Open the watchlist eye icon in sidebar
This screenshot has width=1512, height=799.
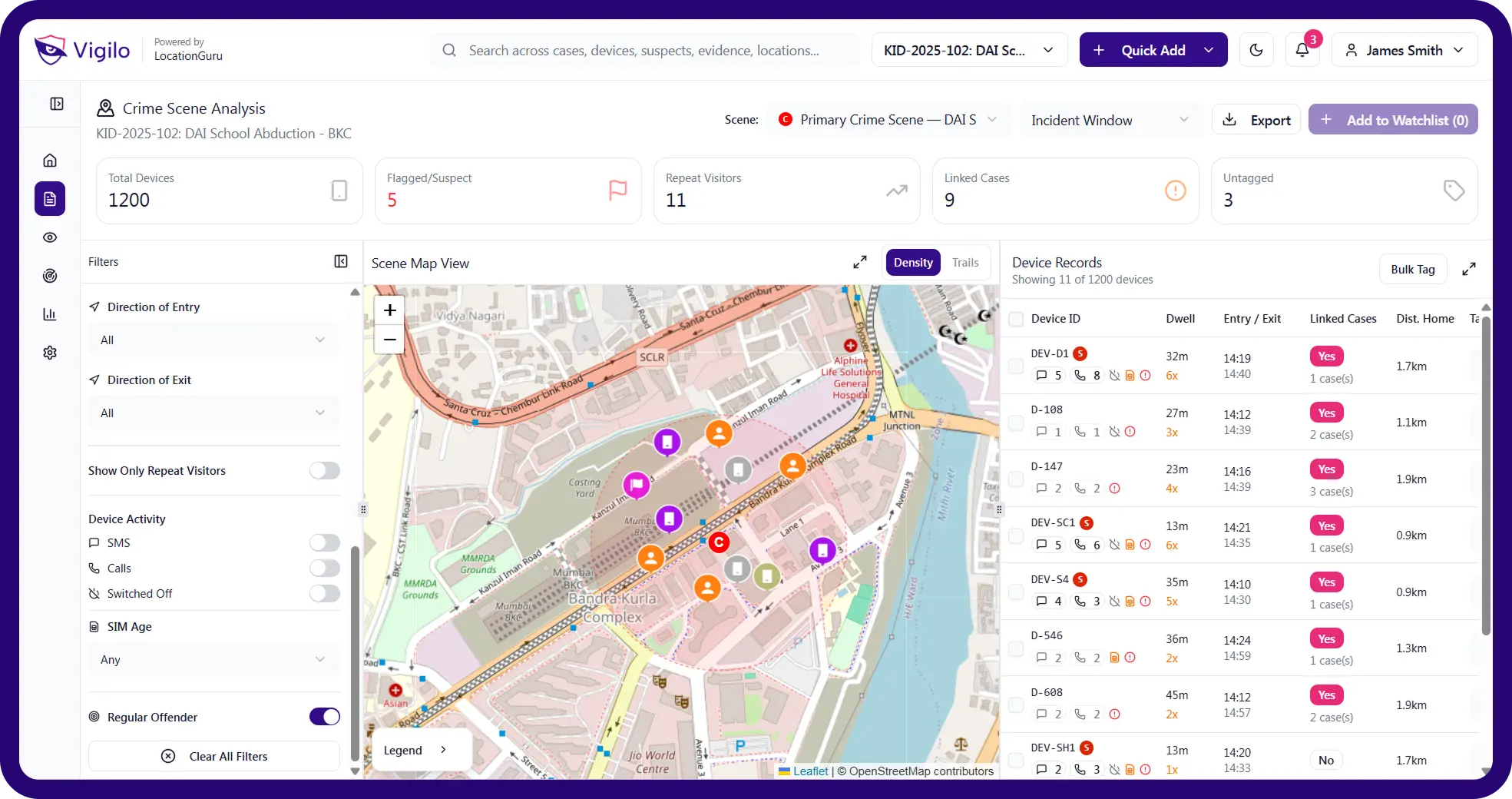[x=50, y=237]
